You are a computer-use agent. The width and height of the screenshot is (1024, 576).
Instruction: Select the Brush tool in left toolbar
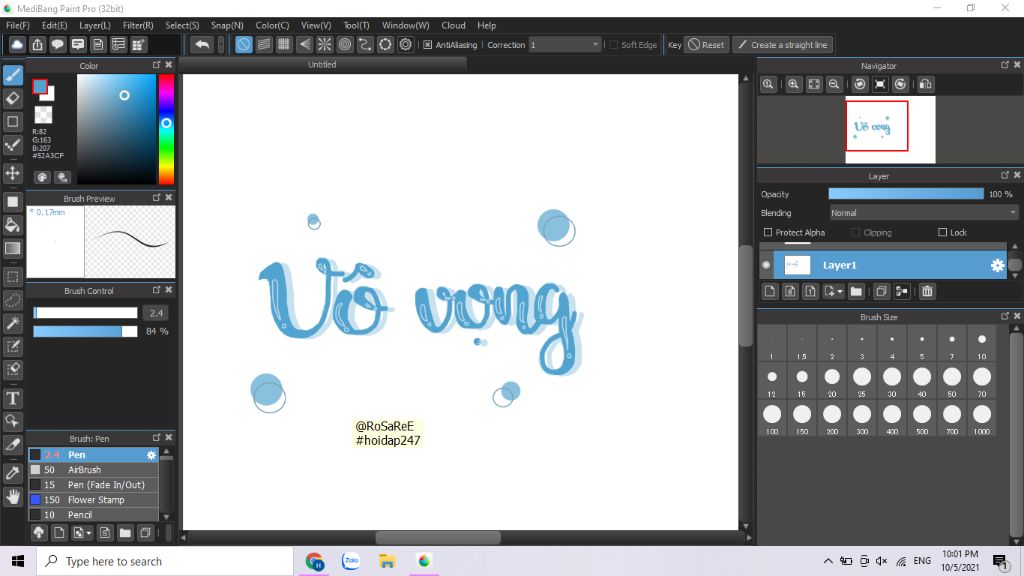pos(12,75)
